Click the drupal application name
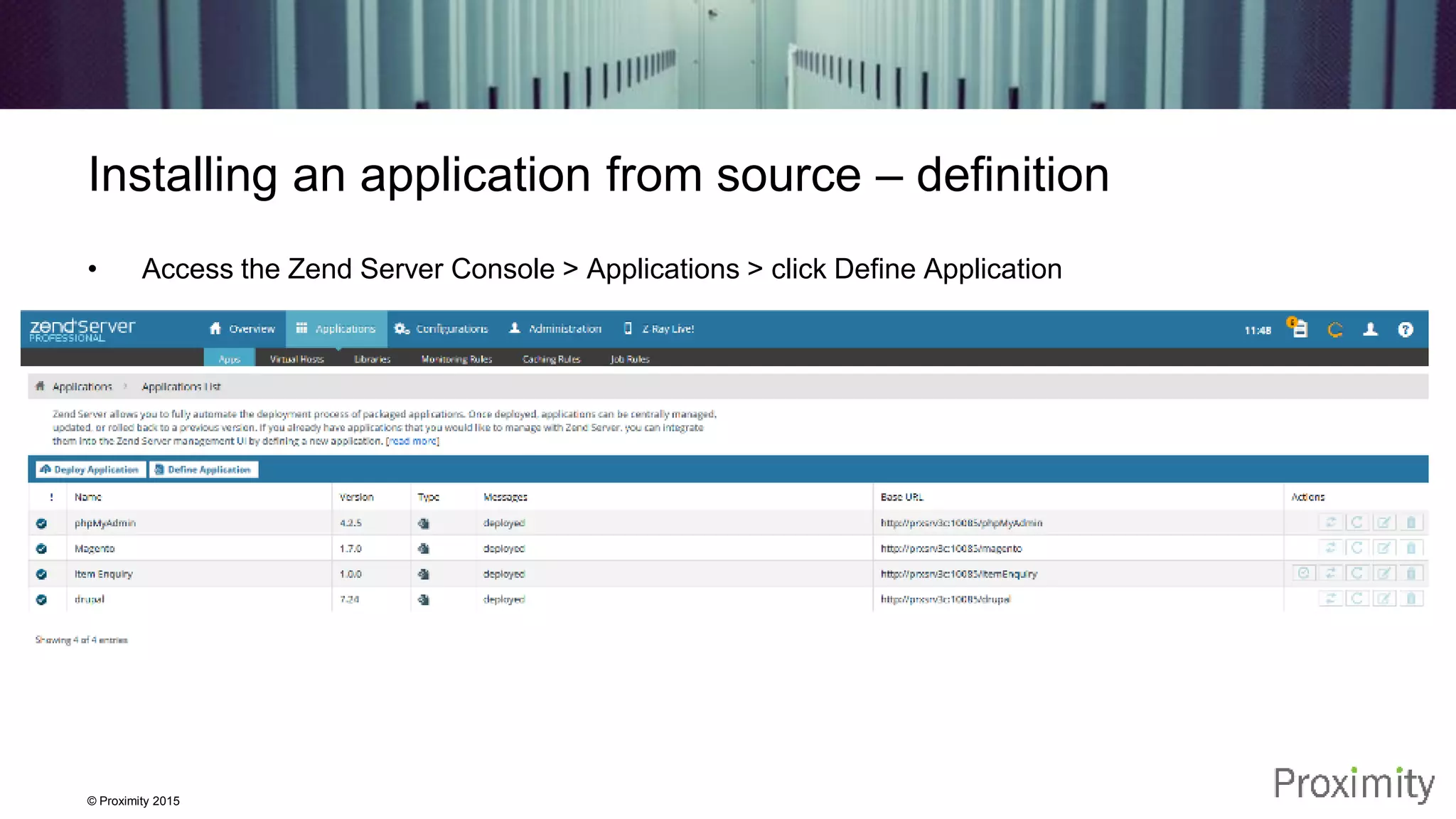1456x819 pixels. [90, 599]
